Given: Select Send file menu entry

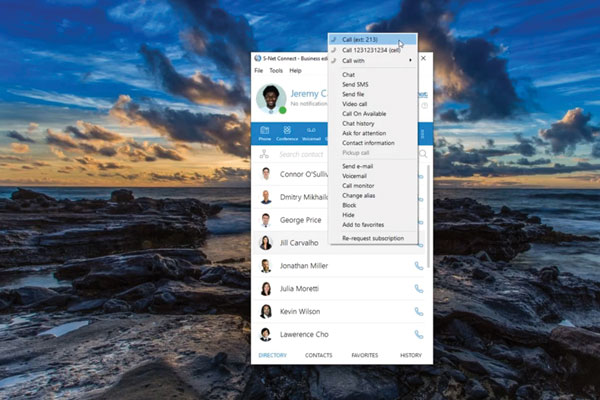Looking at the screenshot, I should 353,94.
